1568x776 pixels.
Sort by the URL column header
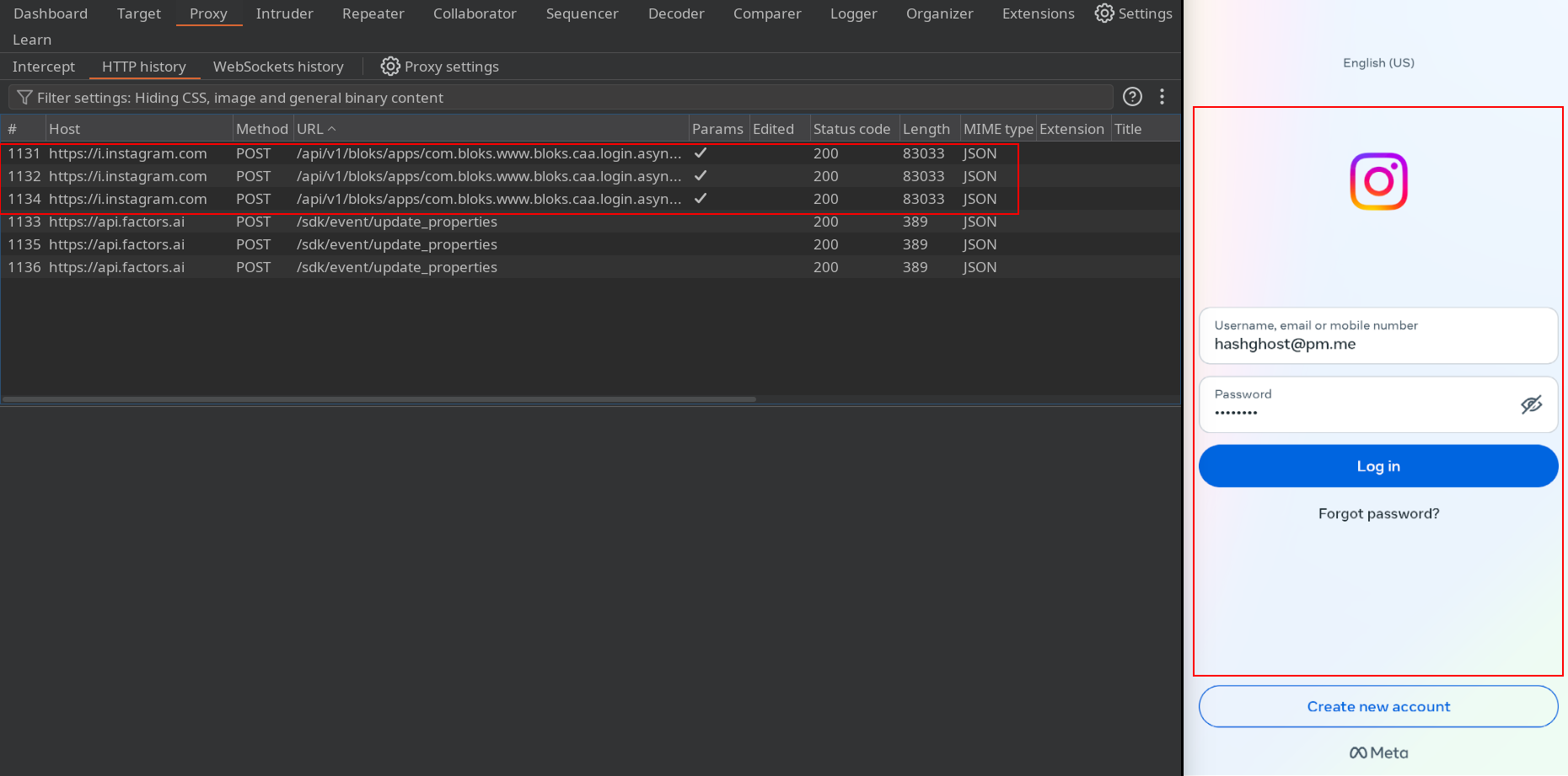click(310, 129)
